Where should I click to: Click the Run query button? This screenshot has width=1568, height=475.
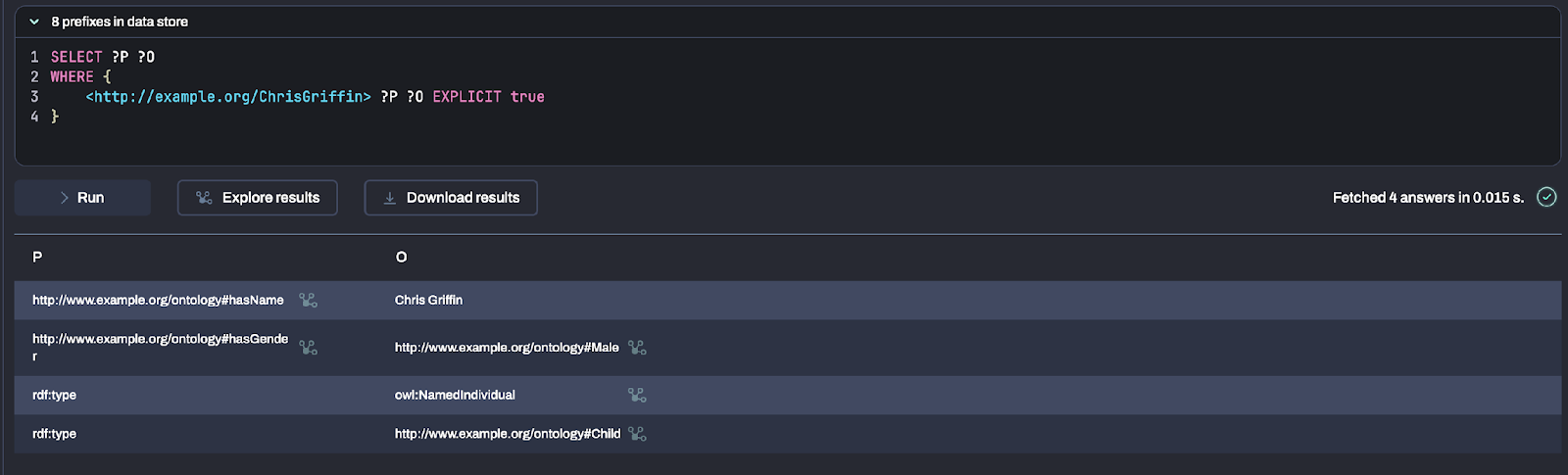82,198
